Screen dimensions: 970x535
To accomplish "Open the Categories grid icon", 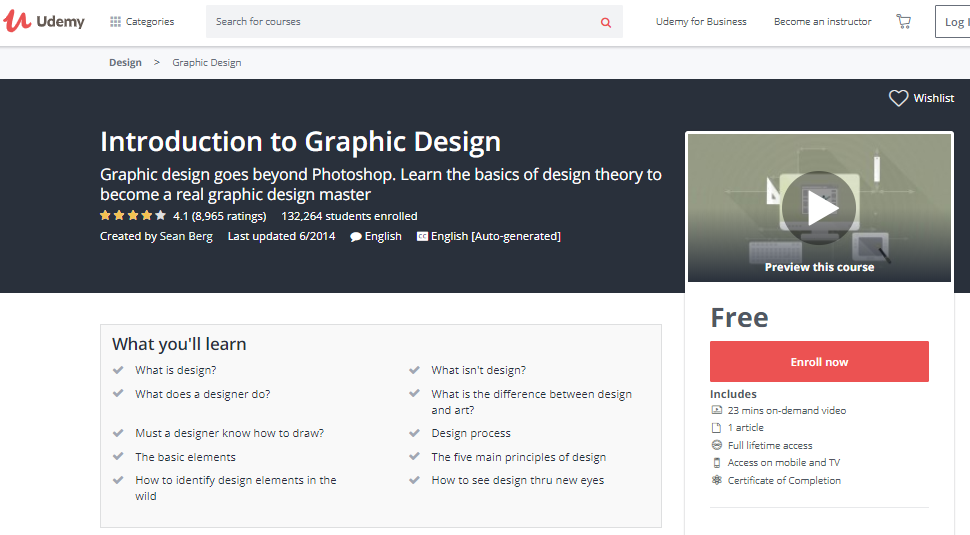I will pos(115,22).
